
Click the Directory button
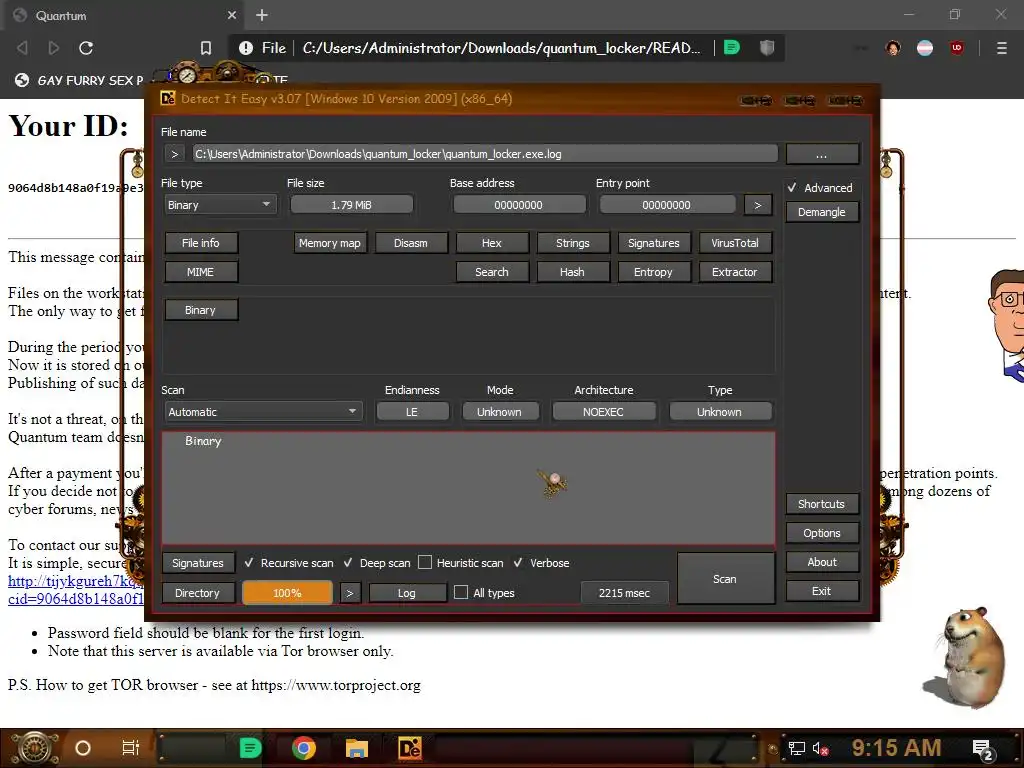[198, 593]
